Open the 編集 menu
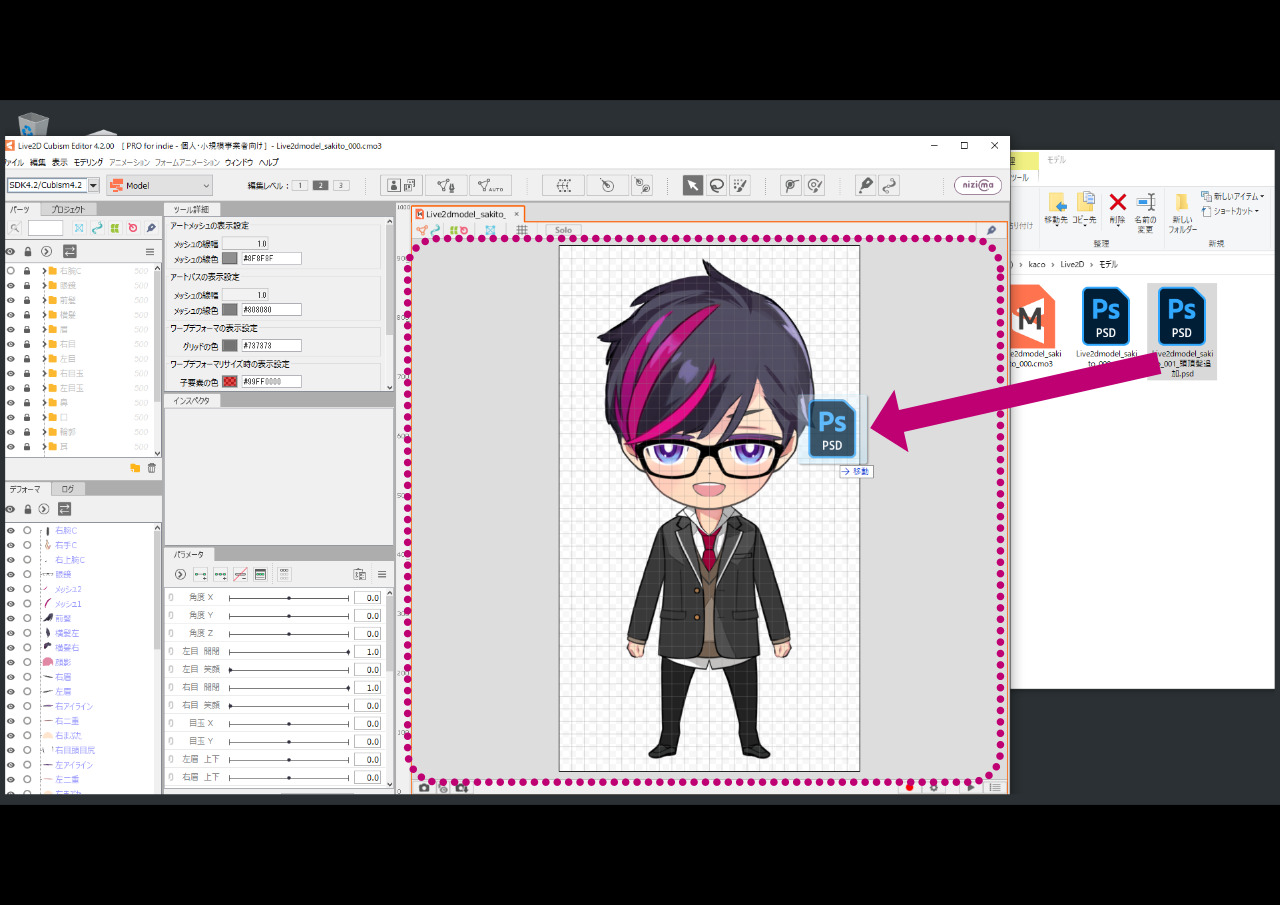Viewport: 1280px width, 905px height. point(38,162)
